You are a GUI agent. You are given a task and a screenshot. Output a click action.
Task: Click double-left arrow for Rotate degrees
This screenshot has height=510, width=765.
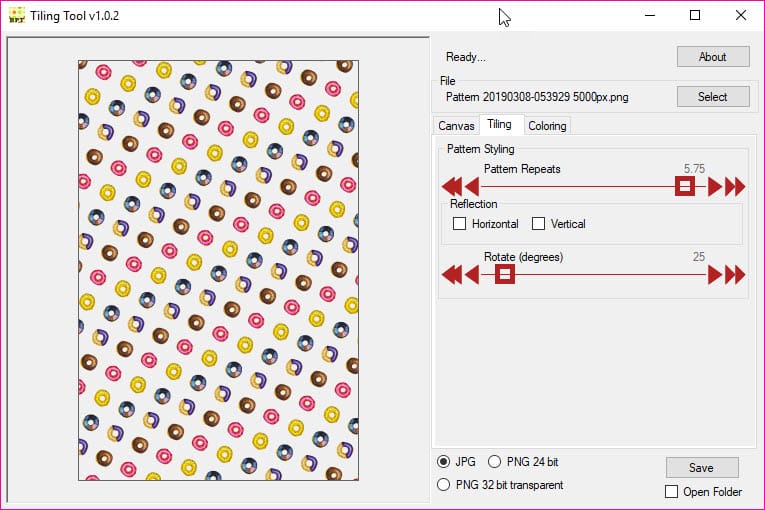pos(452,275)
